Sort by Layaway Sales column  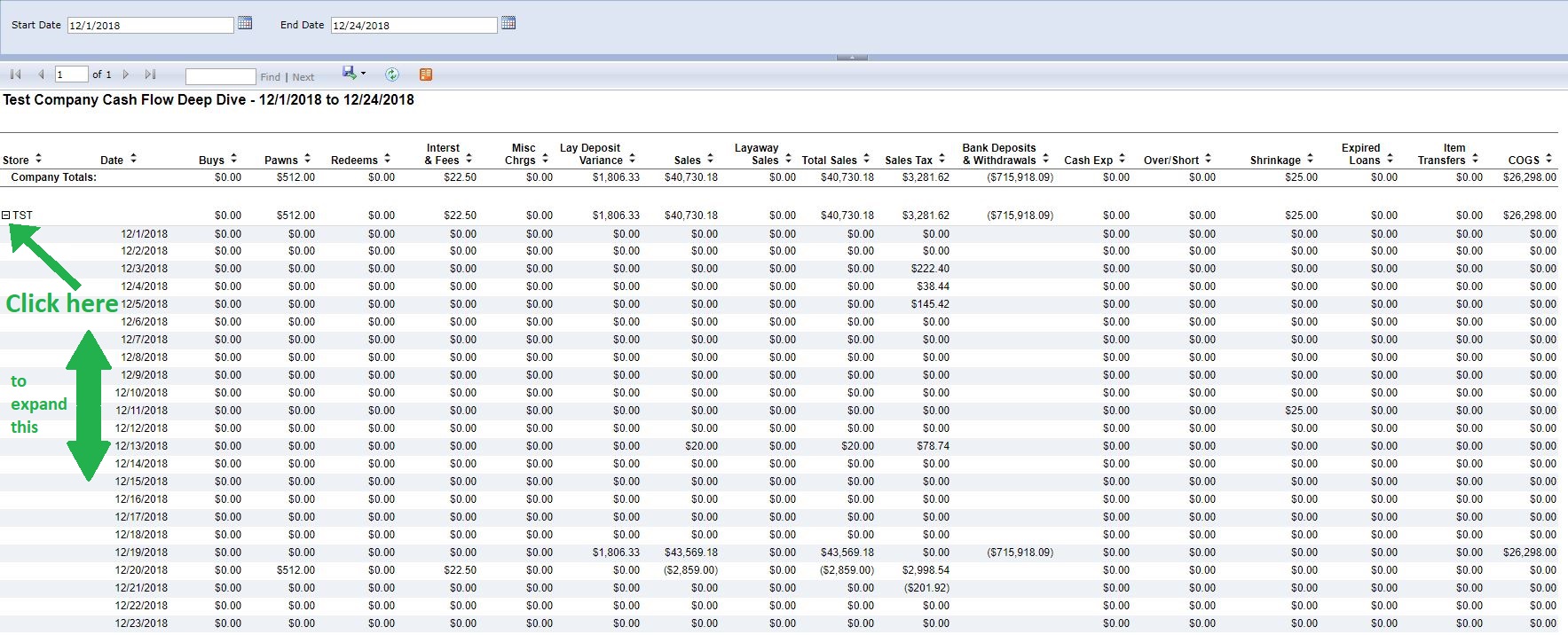click(x=788, y=159)
